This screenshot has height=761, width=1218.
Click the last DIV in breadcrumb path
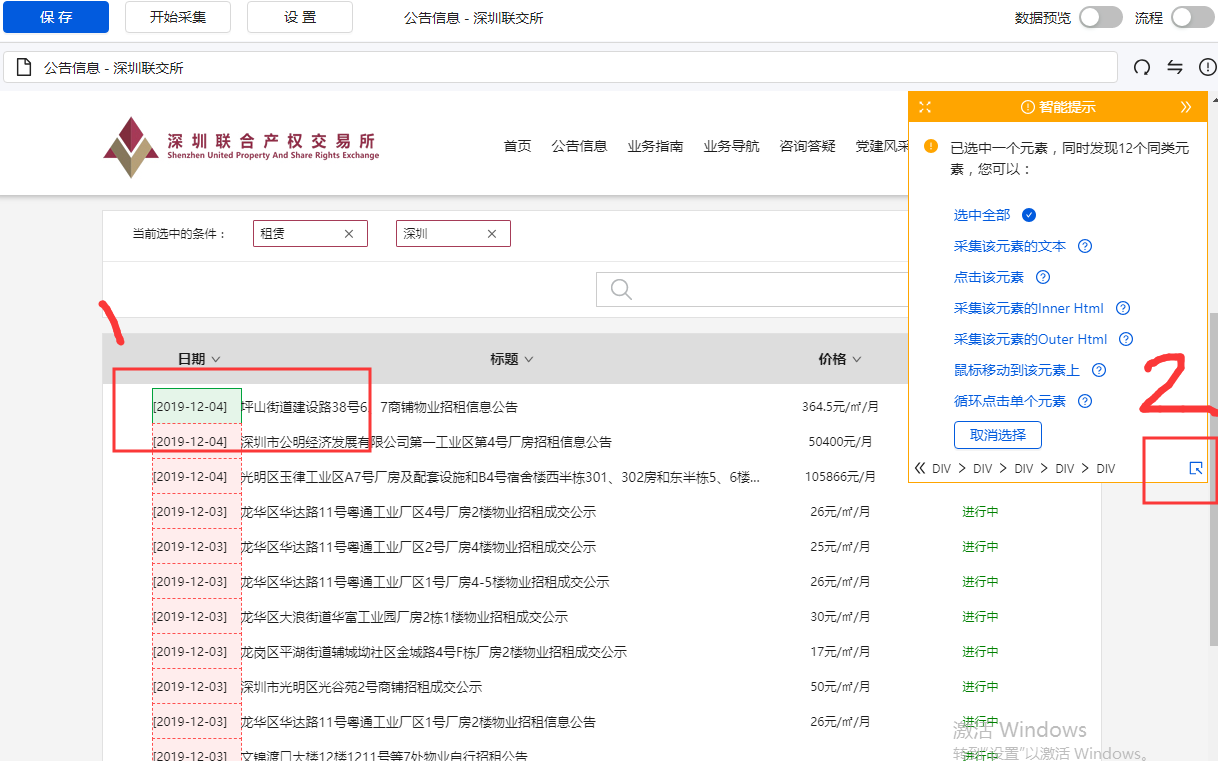tap(1105, 468)
